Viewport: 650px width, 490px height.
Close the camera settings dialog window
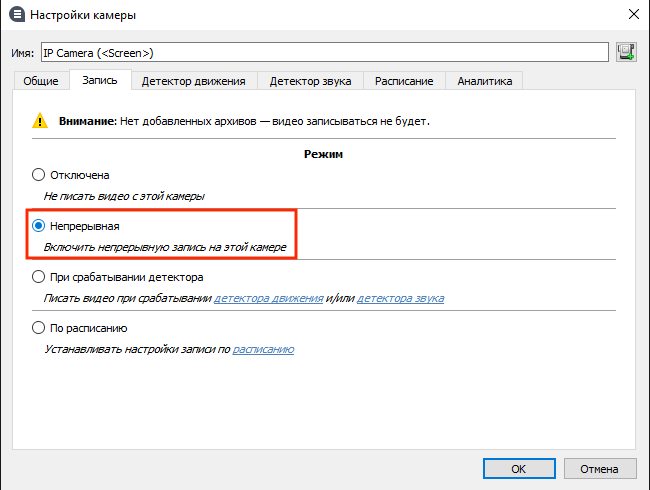(x=632, y=15)
